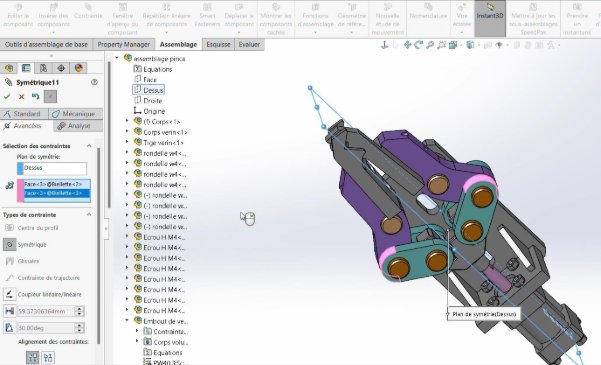This screenshot has width=601, height=365.
Task: Switch to the Esquisse tab
Action: (218, 44)
